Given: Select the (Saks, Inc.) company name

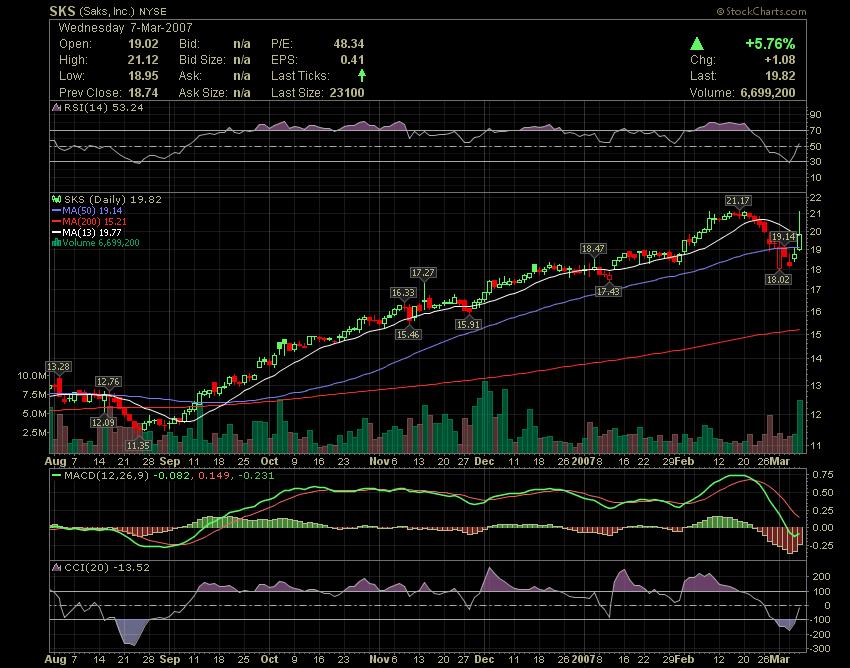Looking at the screenshot, I should click(106, 11).
